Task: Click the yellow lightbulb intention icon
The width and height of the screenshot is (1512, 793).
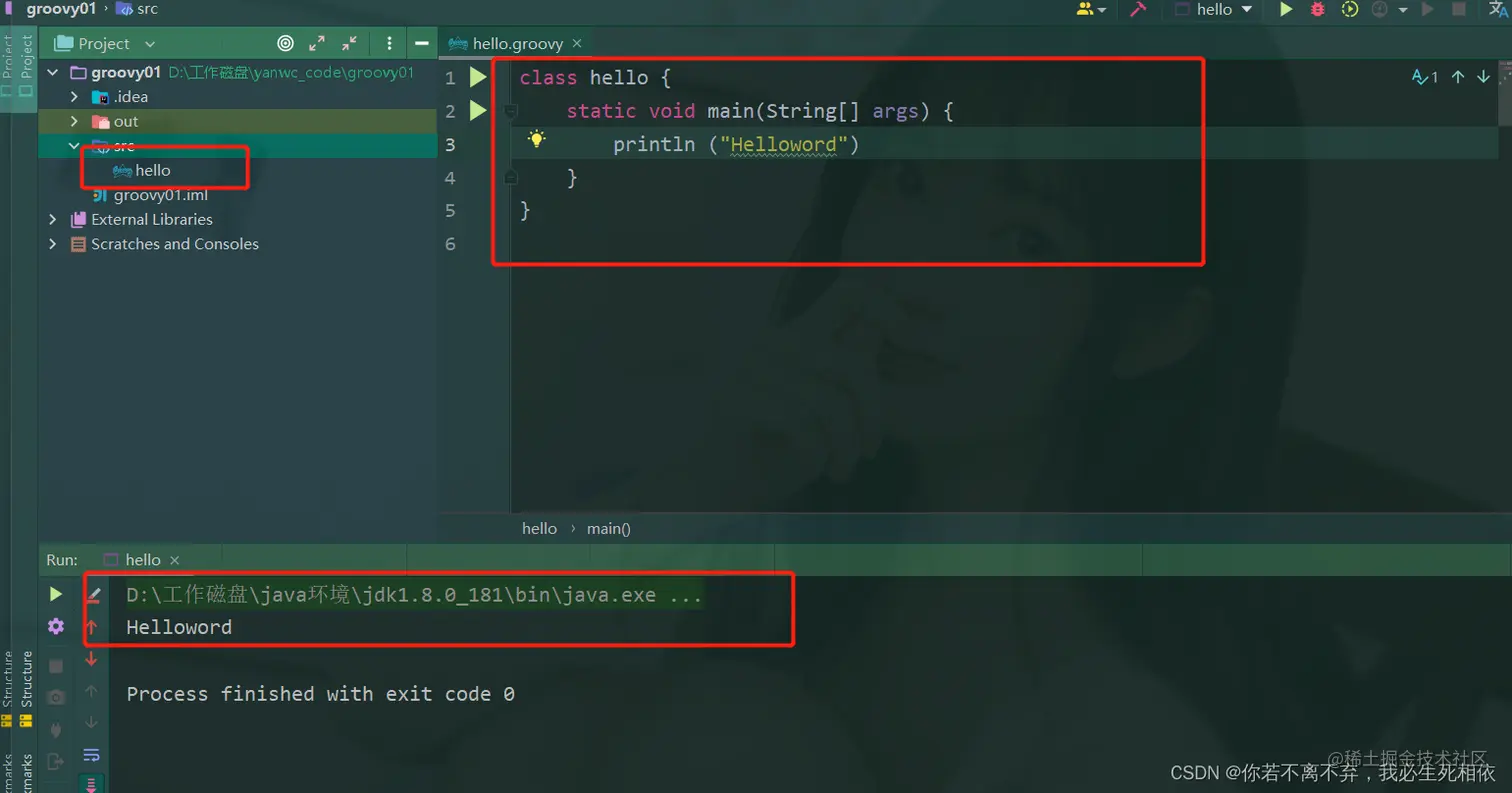Action: tap(536, 140)
